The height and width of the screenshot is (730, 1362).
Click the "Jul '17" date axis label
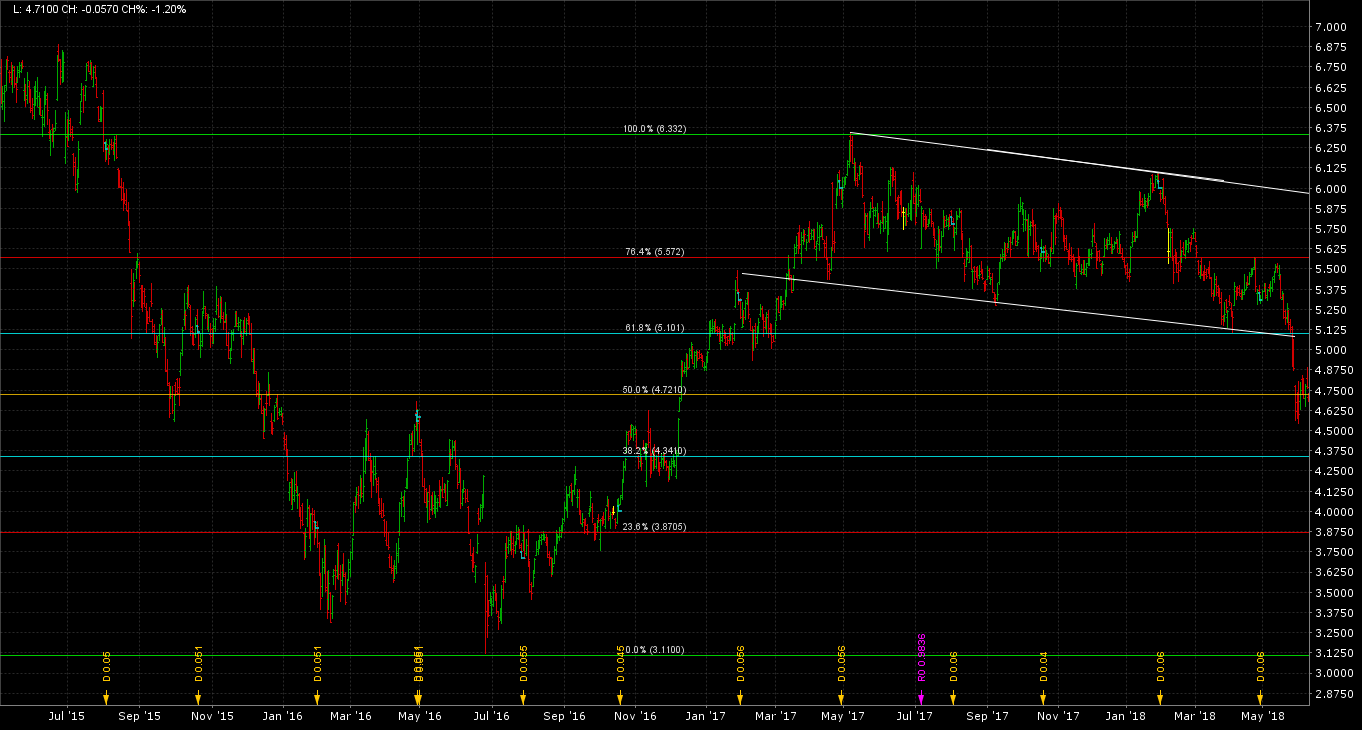(x=914, y=716)
